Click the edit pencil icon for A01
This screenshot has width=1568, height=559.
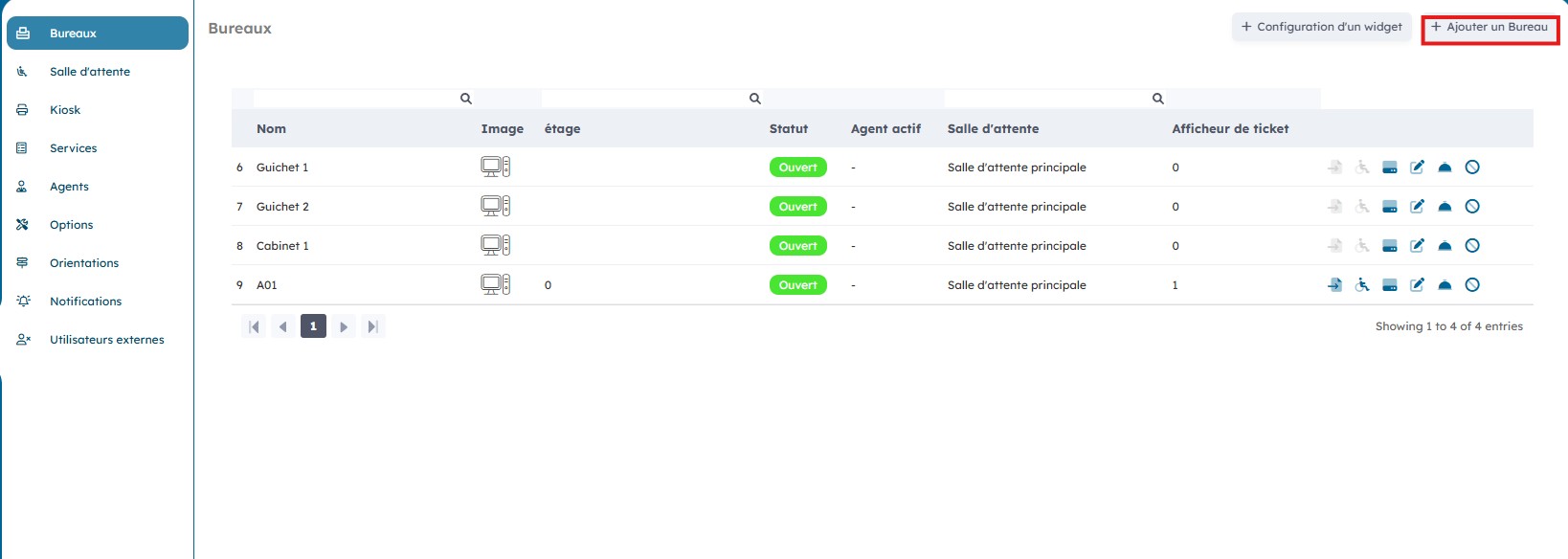(1417, 285)
